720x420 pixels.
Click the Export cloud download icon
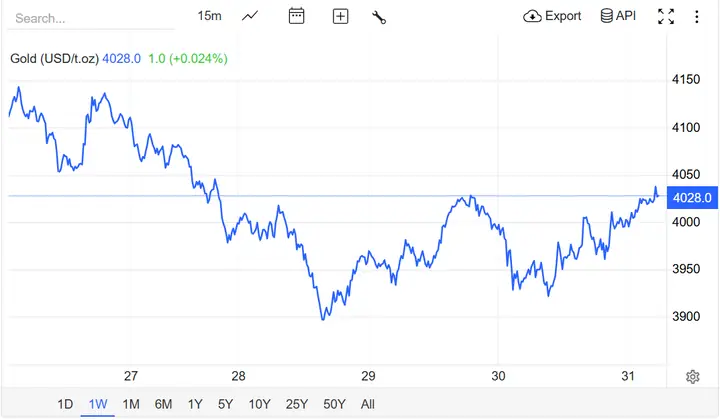click(x=532, y=17)
